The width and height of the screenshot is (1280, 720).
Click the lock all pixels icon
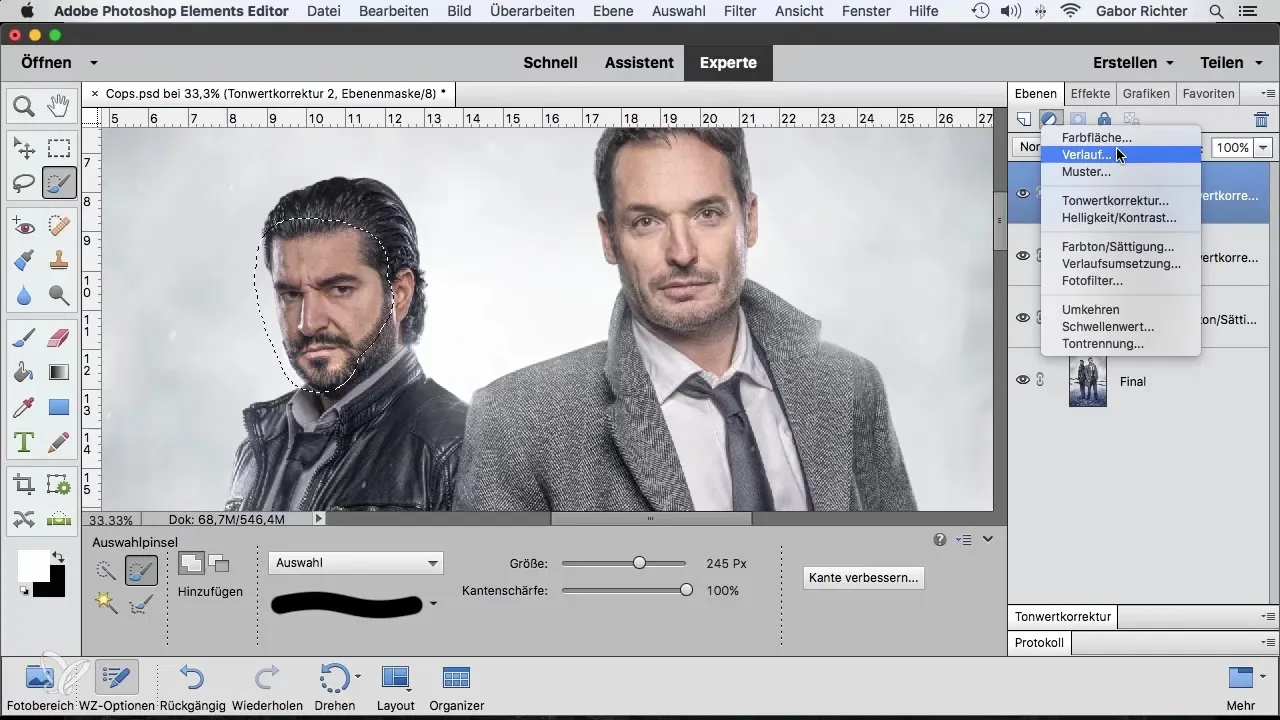click(1104, 120)
